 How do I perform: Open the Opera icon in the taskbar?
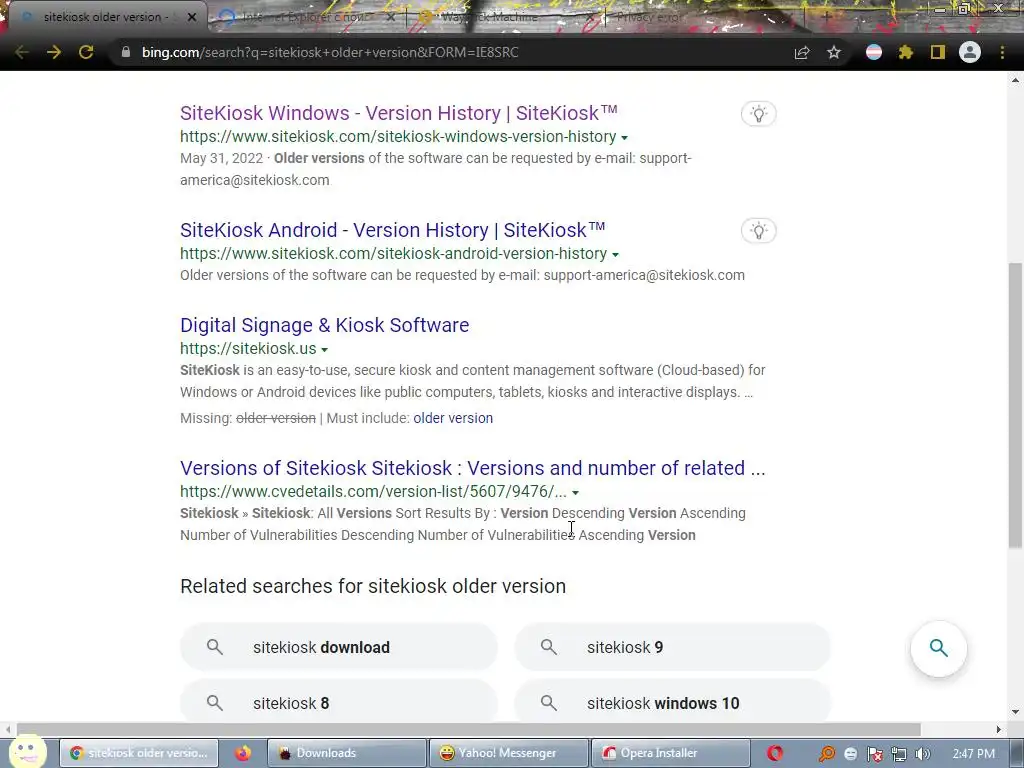775,753
